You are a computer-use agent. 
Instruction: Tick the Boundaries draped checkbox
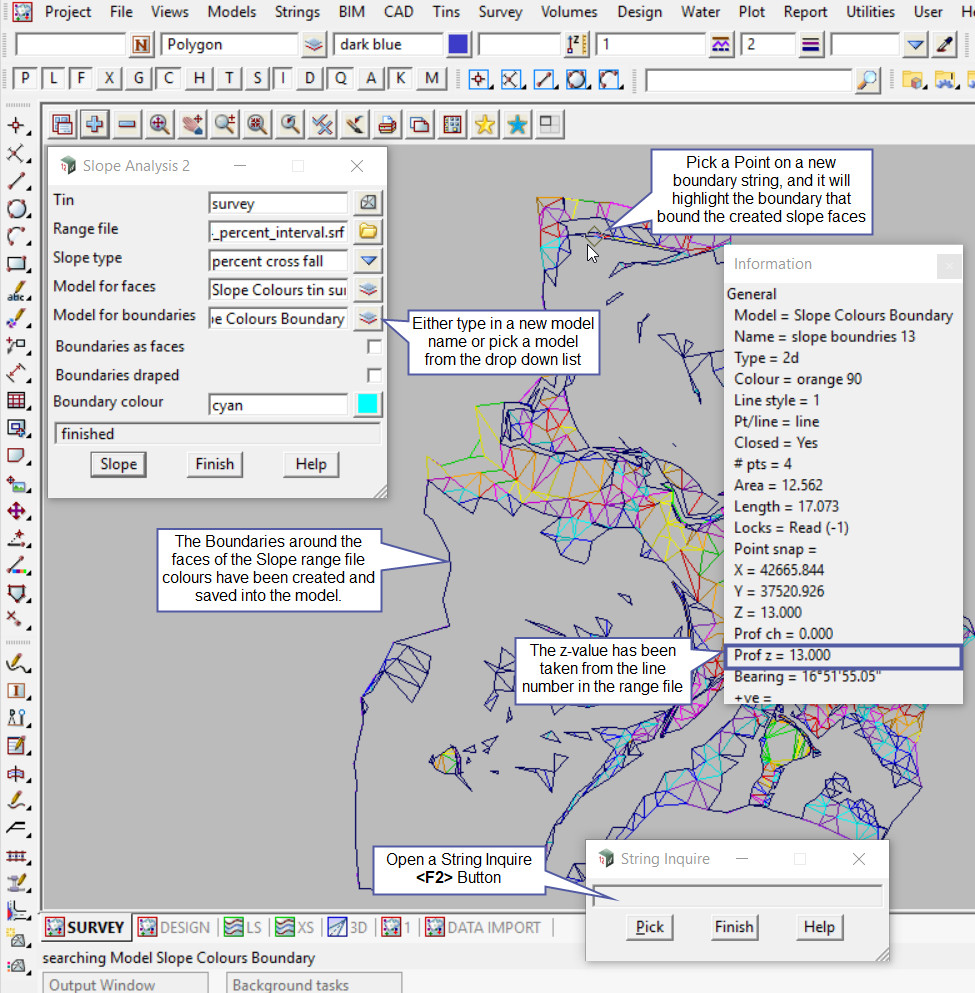pos(374,376)
